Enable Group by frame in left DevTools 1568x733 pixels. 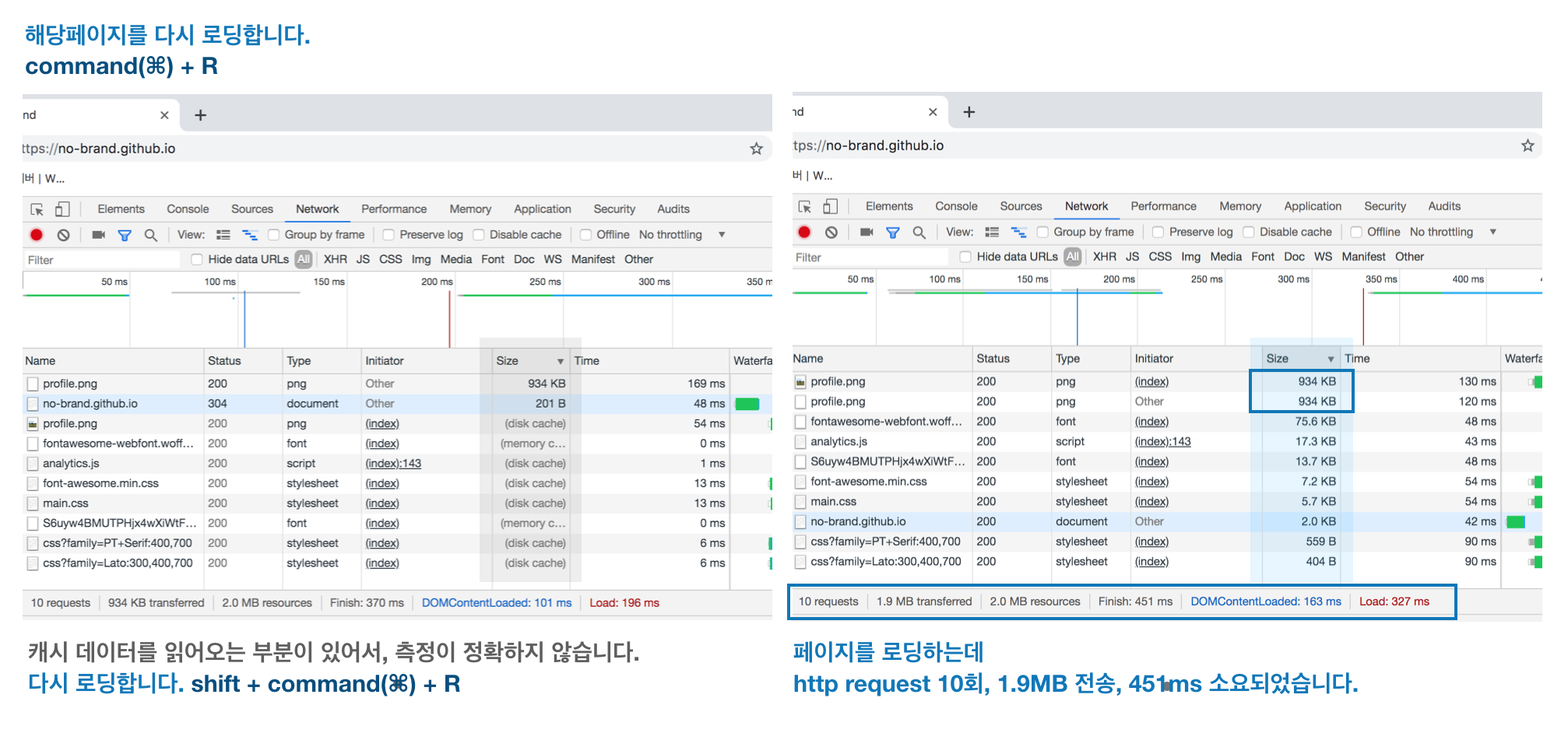click(274, 235)
